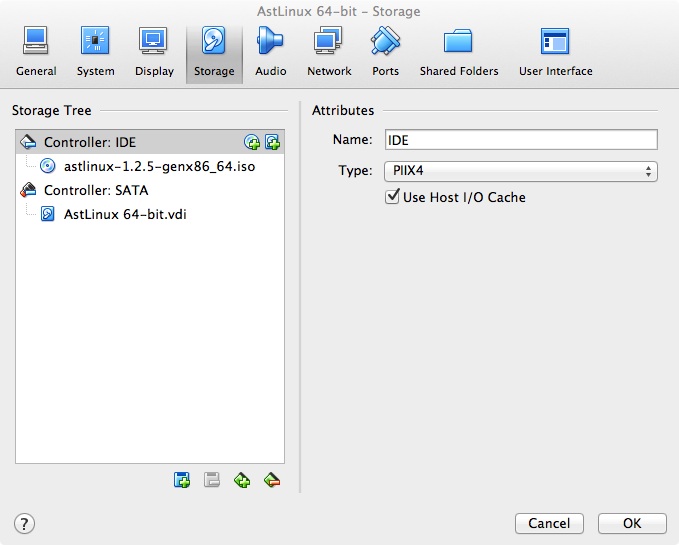Screen dimensions: 679x545
Task: Select the Storage tab
Action: [x=214, y=54]
